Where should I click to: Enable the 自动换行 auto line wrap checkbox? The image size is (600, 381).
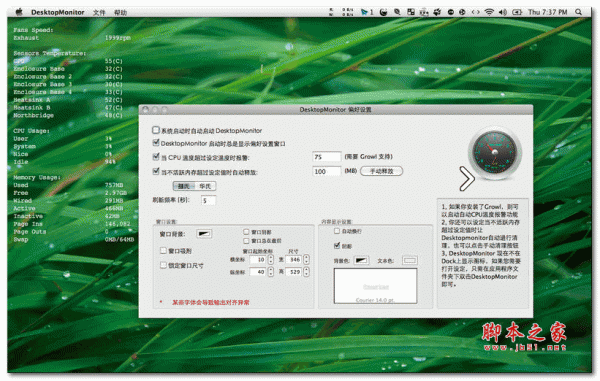[337, 231]
